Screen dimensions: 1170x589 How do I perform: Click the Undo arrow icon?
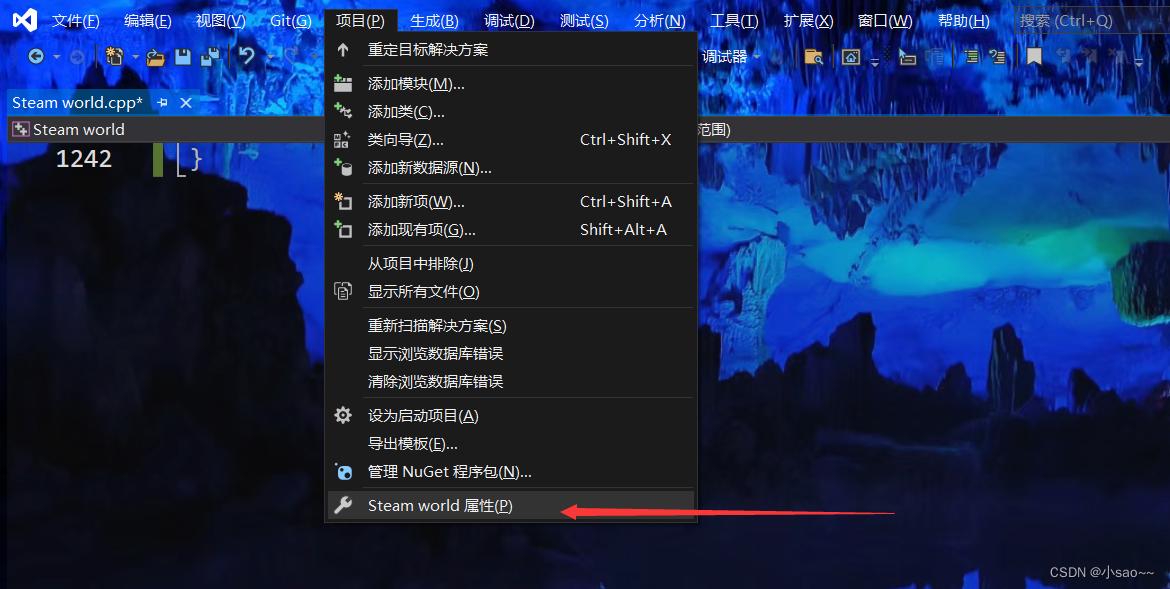click(x=246, y=57)
